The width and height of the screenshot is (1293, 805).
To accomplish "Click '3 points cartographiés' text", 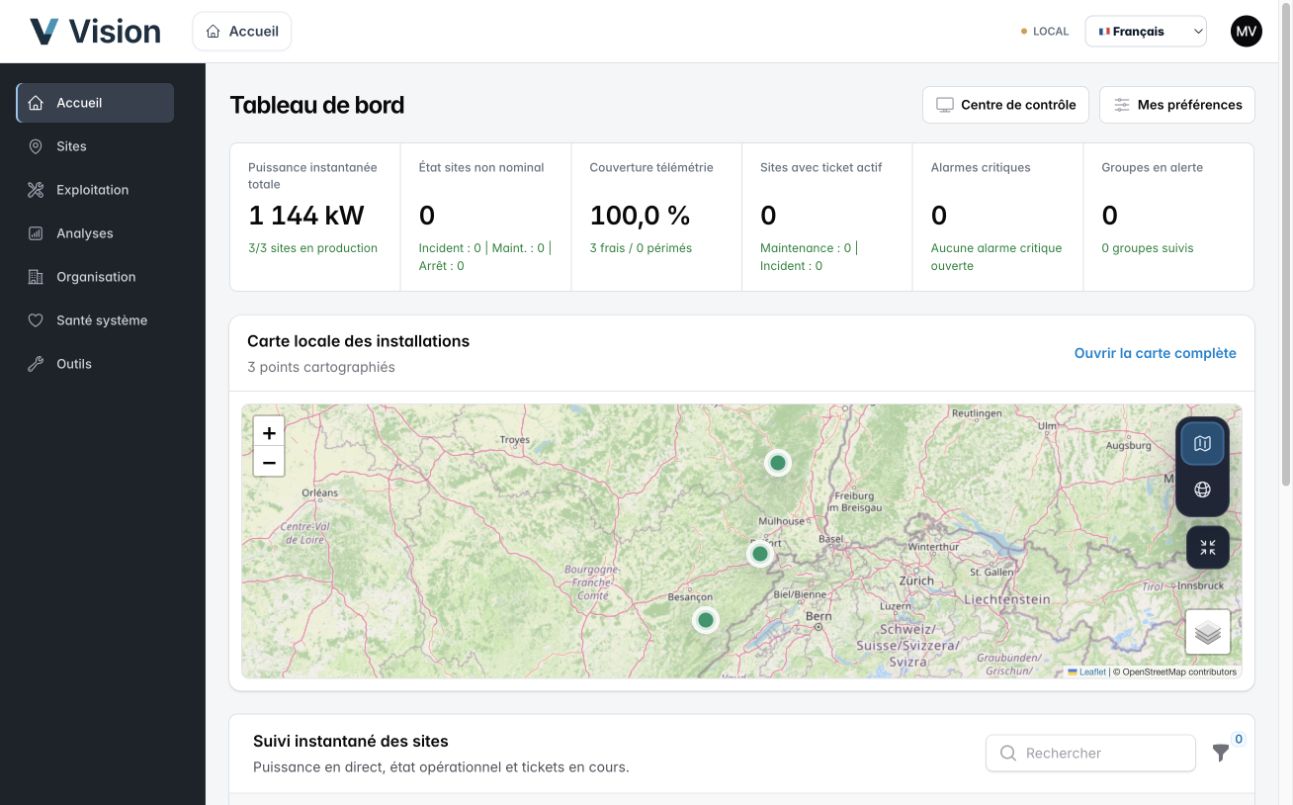I will 321,367.
